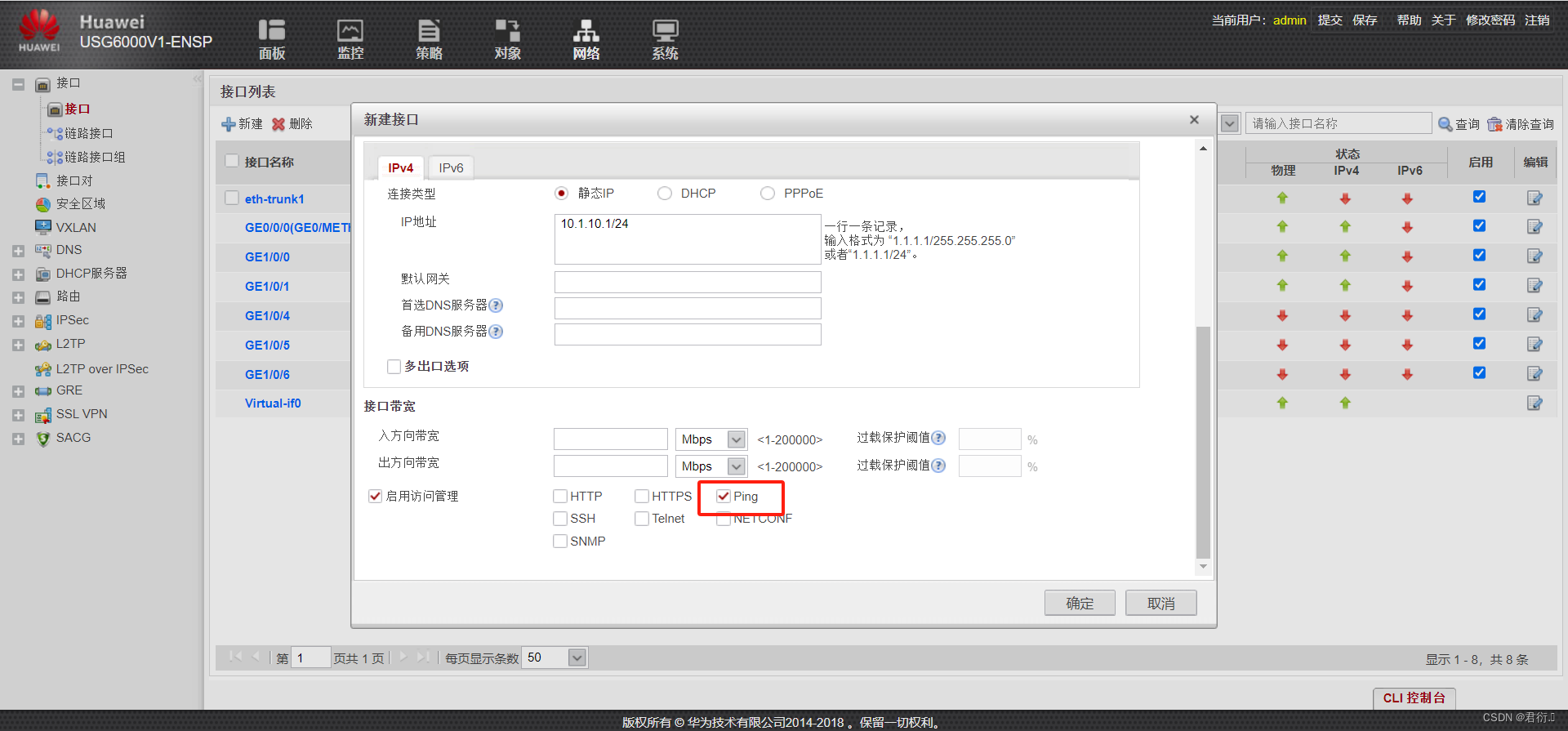The width and height of the screenshot is (1568, 731).
Task: Click the 新建 plus icon
Action: pyautogui.click(x=229, y=124)
